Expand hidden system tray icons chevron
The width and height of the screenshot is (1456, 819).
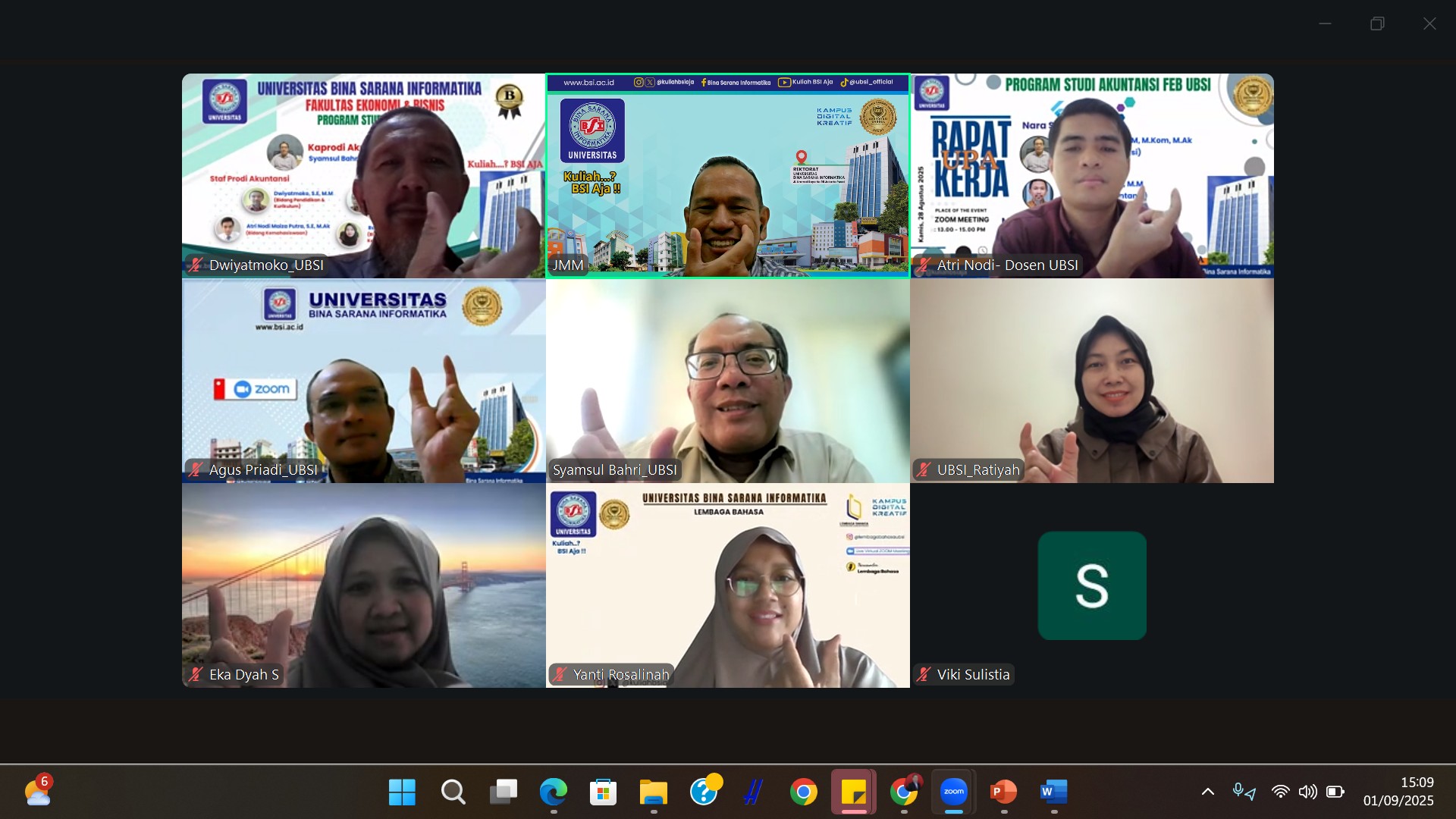[x=1208, y=792]
